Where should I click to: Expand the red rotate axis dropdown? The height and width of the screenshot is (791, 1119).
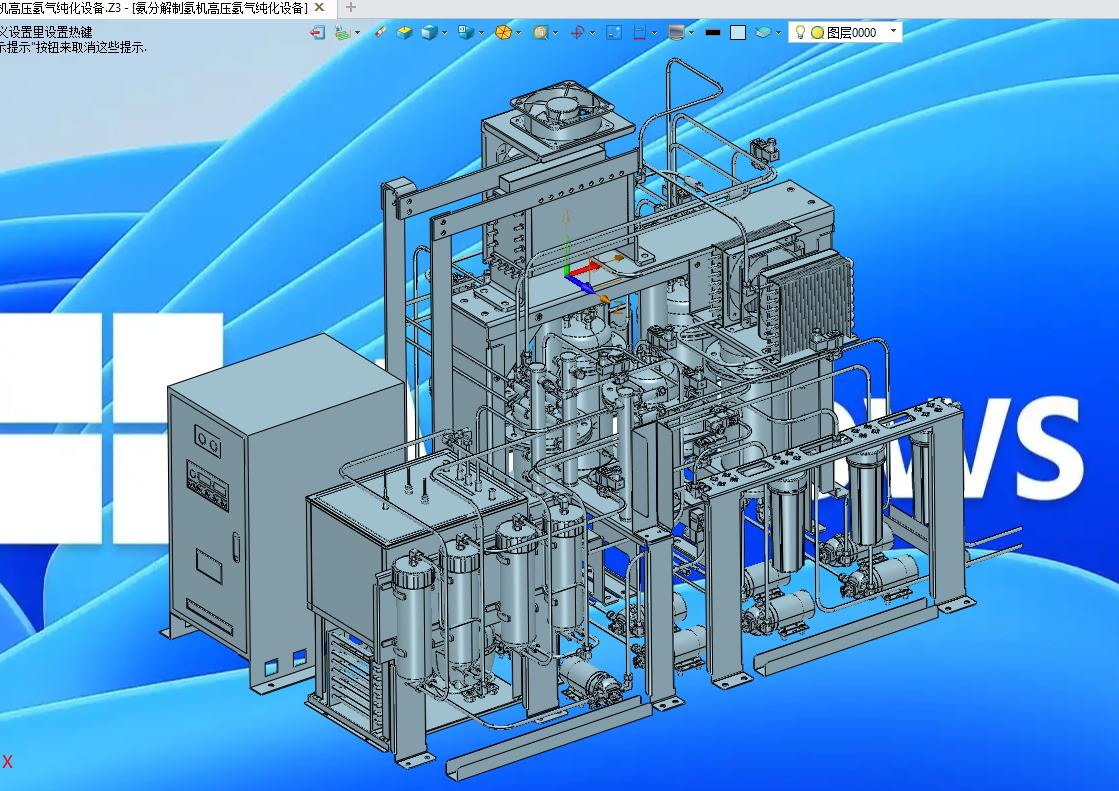click(592, 32)
